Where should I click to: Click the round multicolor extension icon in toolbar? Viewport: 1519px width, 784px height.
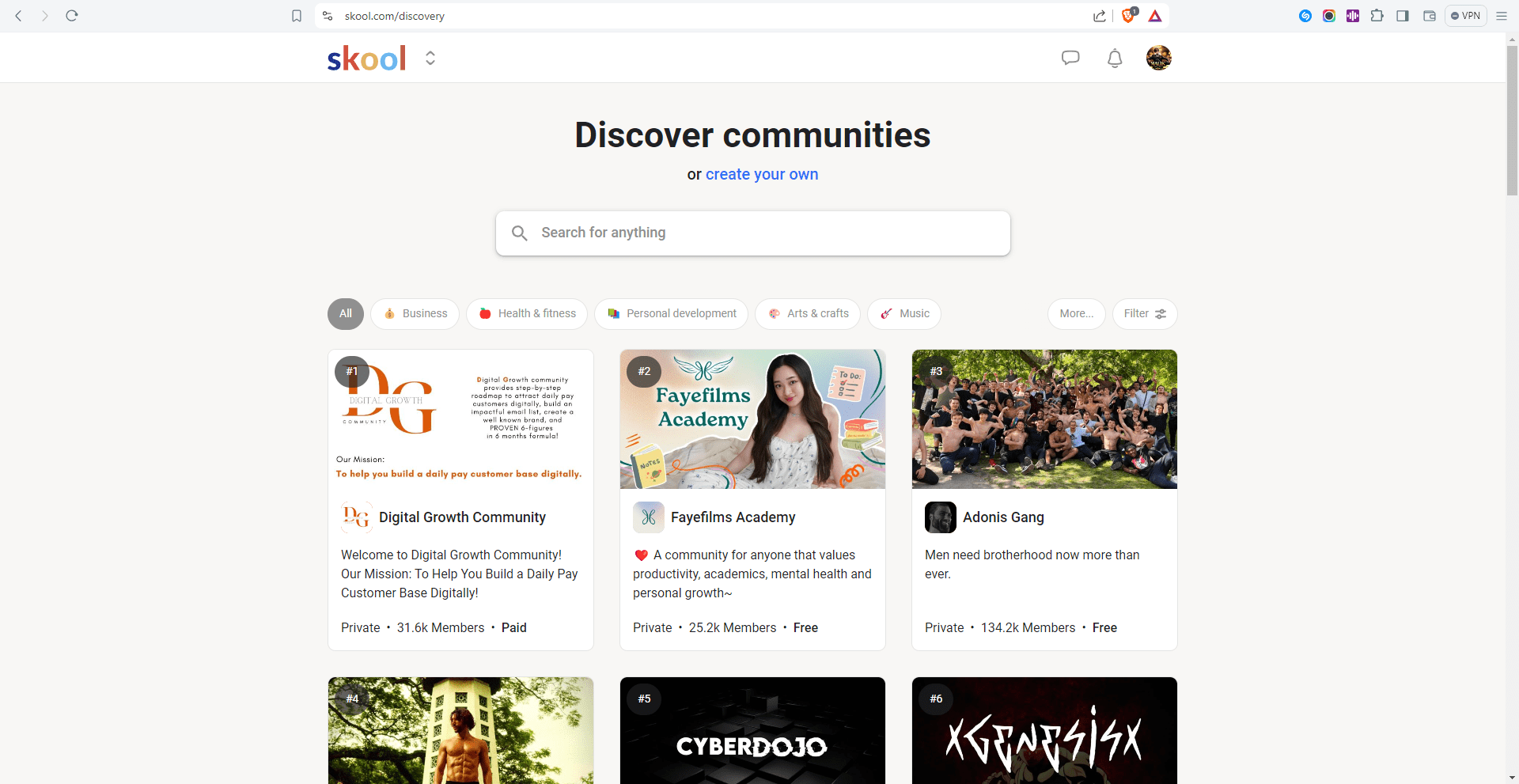point(1329,16)
